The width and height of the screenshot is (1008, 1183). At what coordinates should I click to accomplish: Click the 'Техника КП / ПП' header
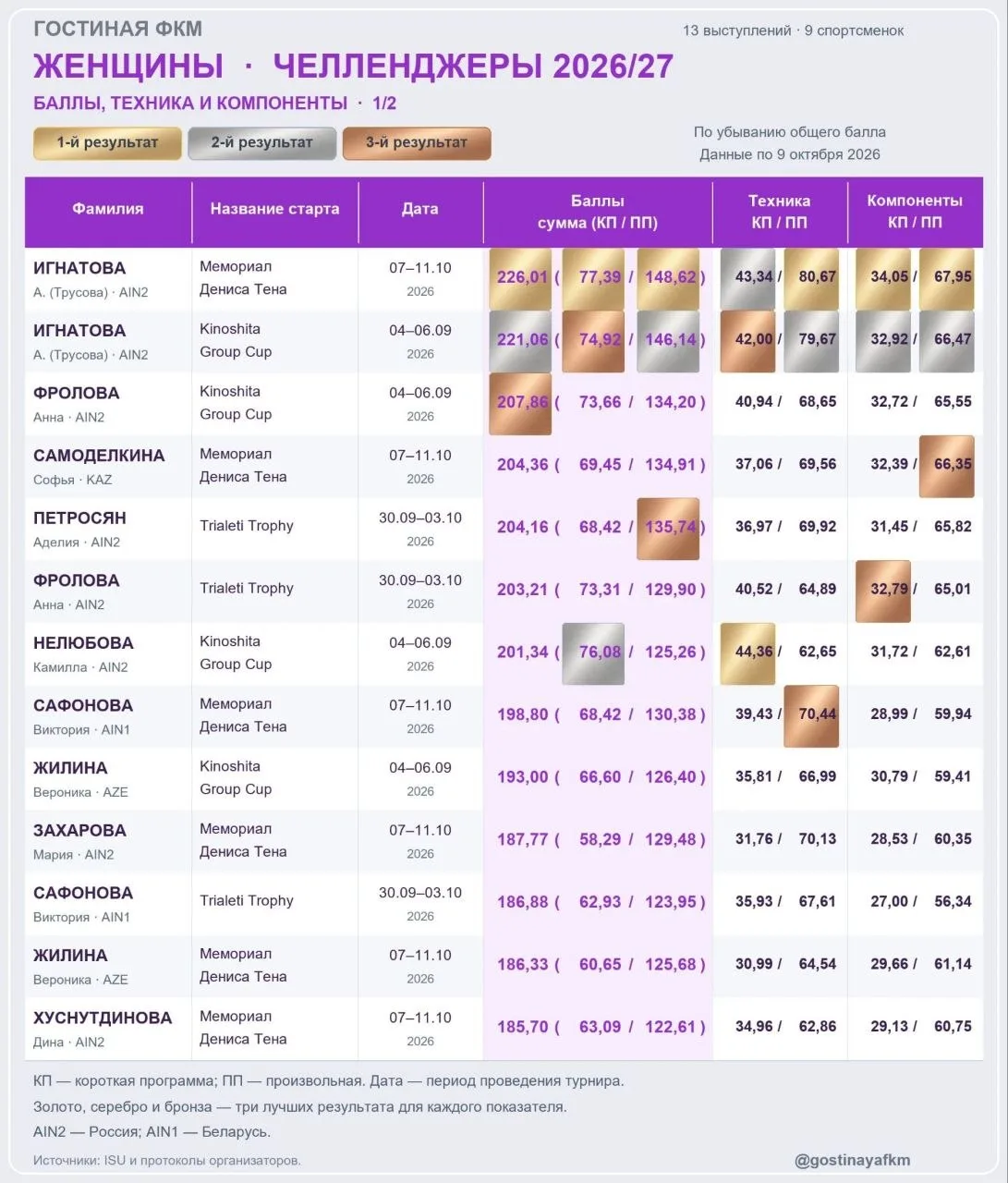(780, 212)
